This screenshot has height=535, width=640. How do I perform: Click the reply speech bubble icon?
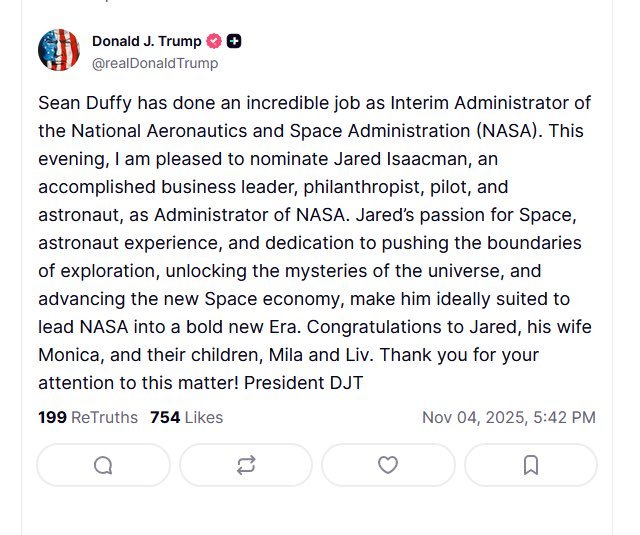(103, 465)
